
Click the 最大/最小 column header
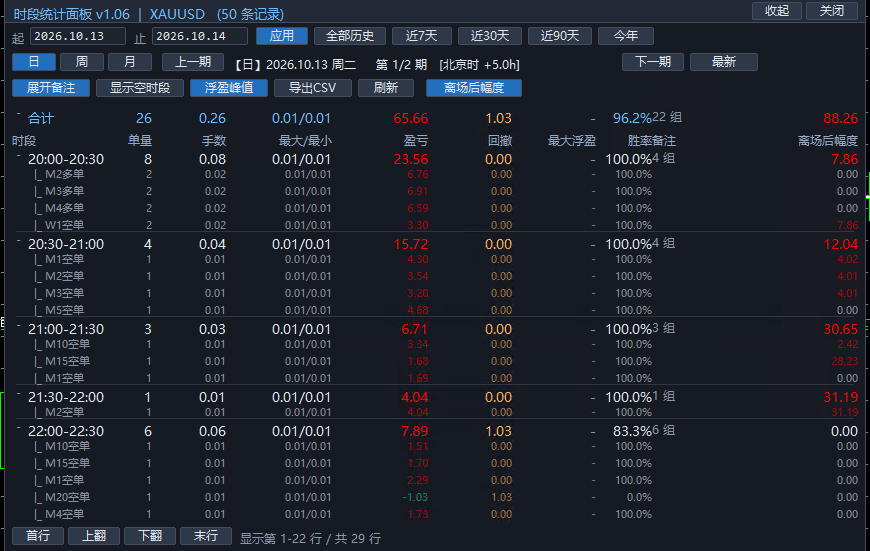coord(305,141)
